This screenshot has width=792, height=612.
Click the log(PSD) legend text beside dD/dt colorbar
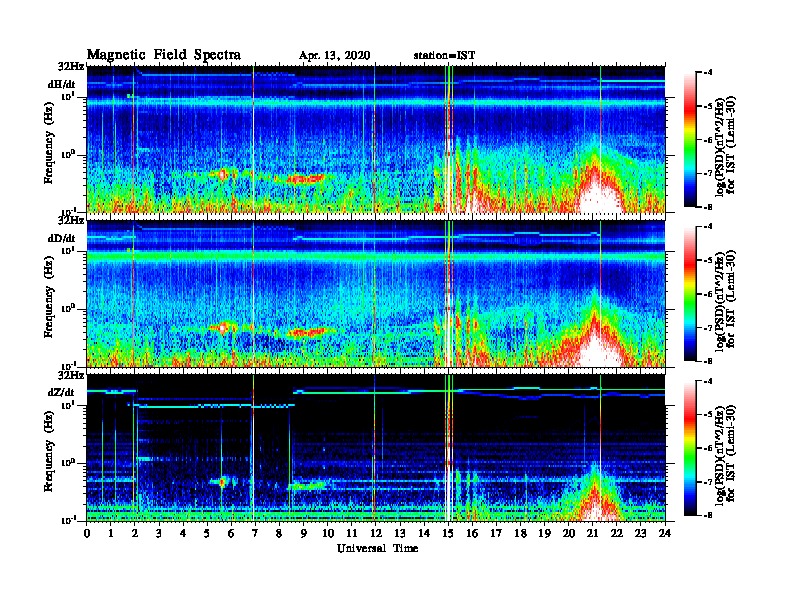725,300
